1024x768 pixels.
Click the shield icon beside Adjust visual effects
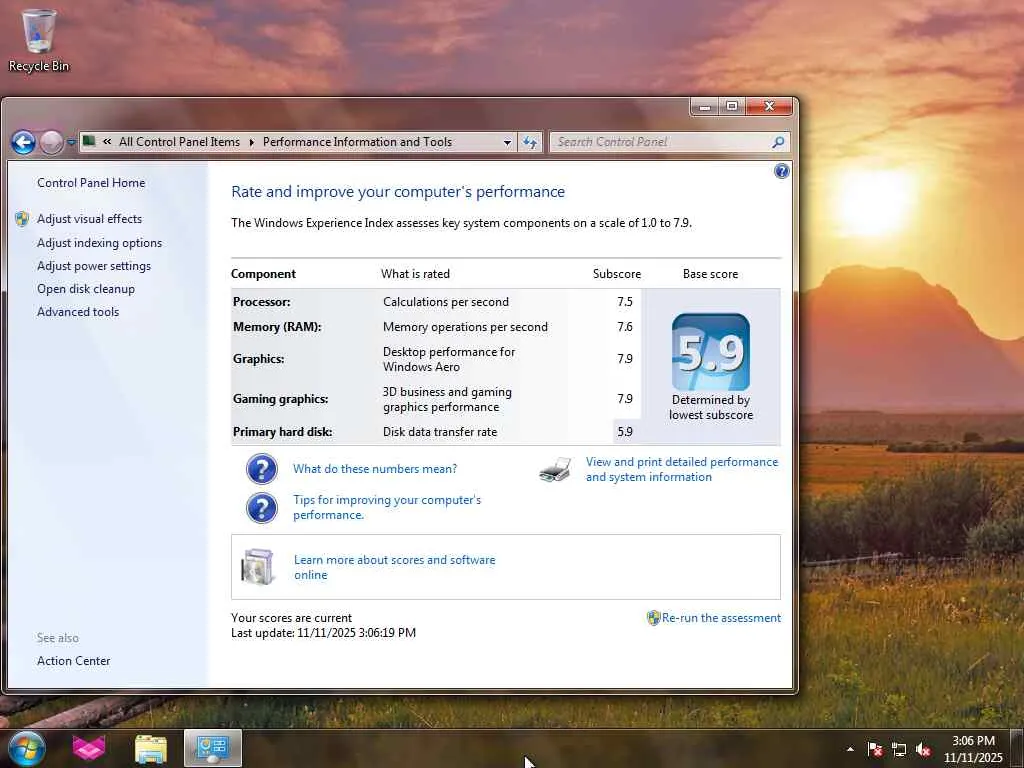22,219
